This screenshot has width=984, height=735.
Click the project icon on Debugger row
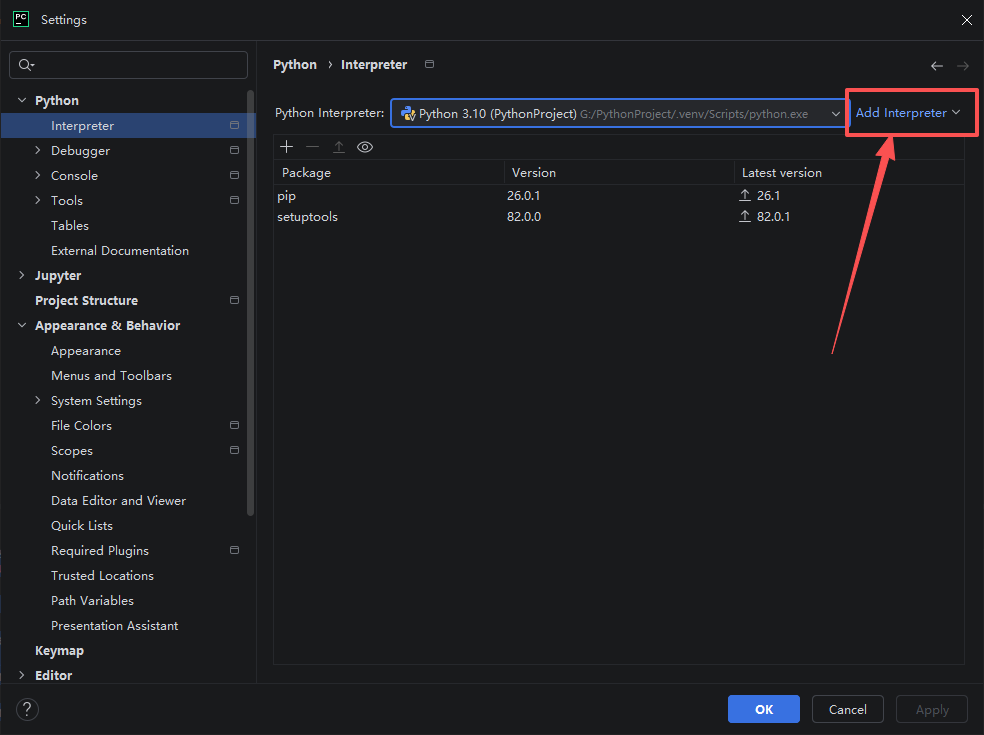pos(234,150)
